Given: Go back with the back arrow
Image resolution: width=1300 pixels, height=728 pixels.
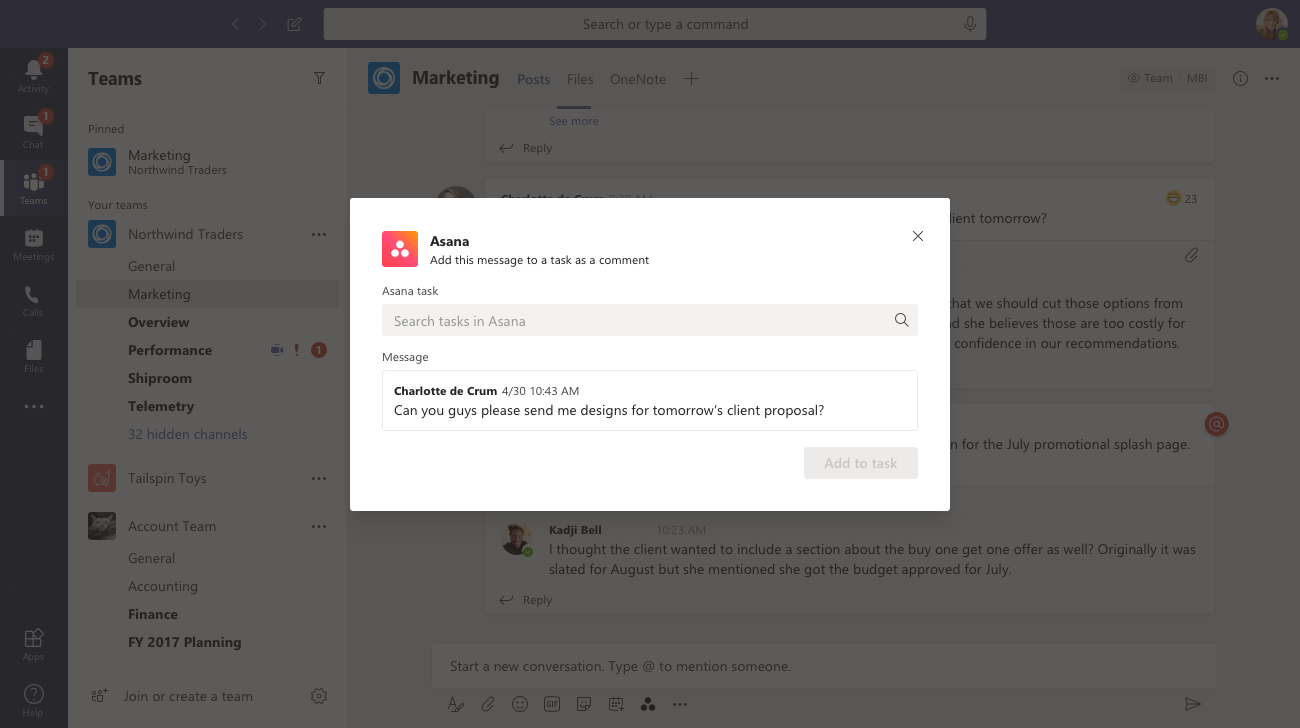Looking at the screenshot, I should pyautogui.click(x=235, y=24).
